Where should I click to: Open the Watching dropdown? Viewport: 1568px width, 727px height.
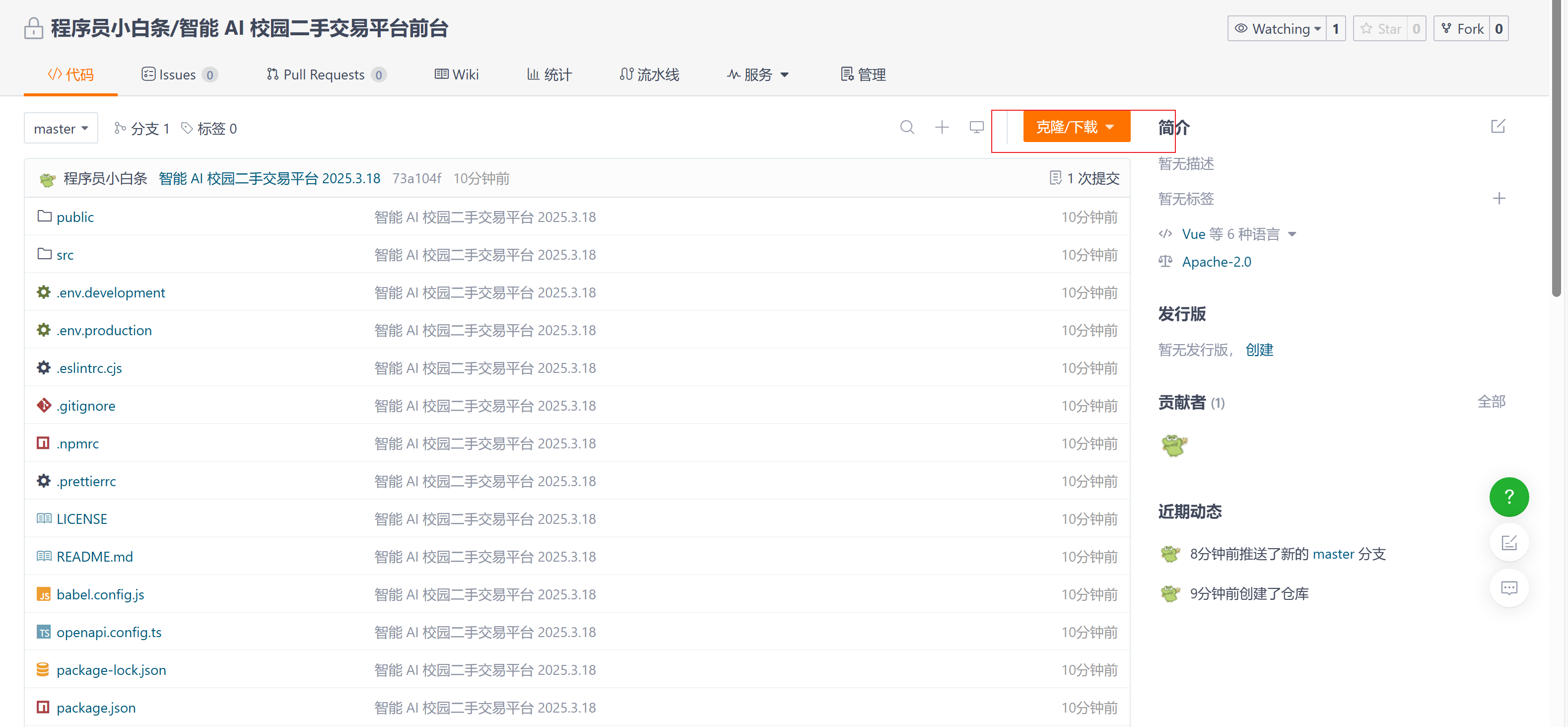pos(1278,29)
